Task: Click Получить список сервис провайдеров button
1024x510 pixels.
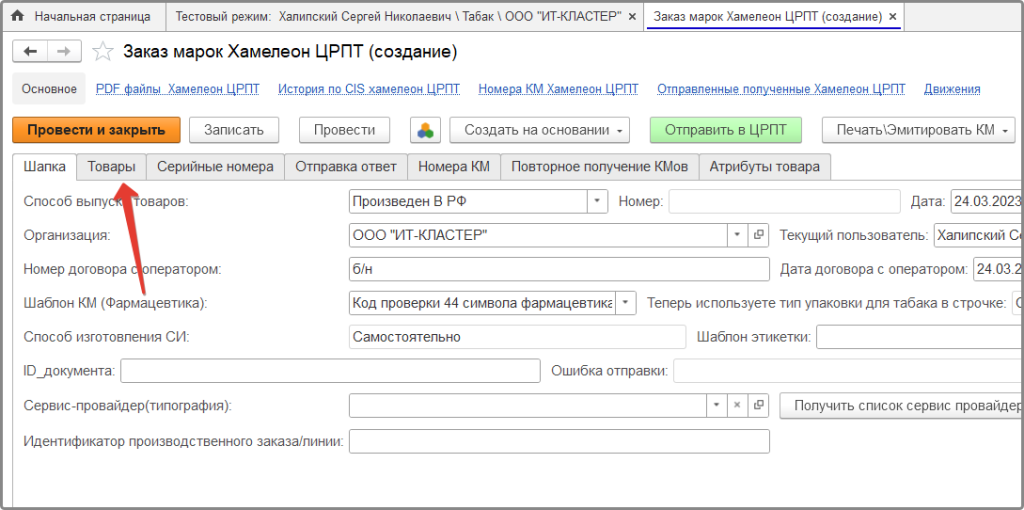Action: (x=901, y=406)
